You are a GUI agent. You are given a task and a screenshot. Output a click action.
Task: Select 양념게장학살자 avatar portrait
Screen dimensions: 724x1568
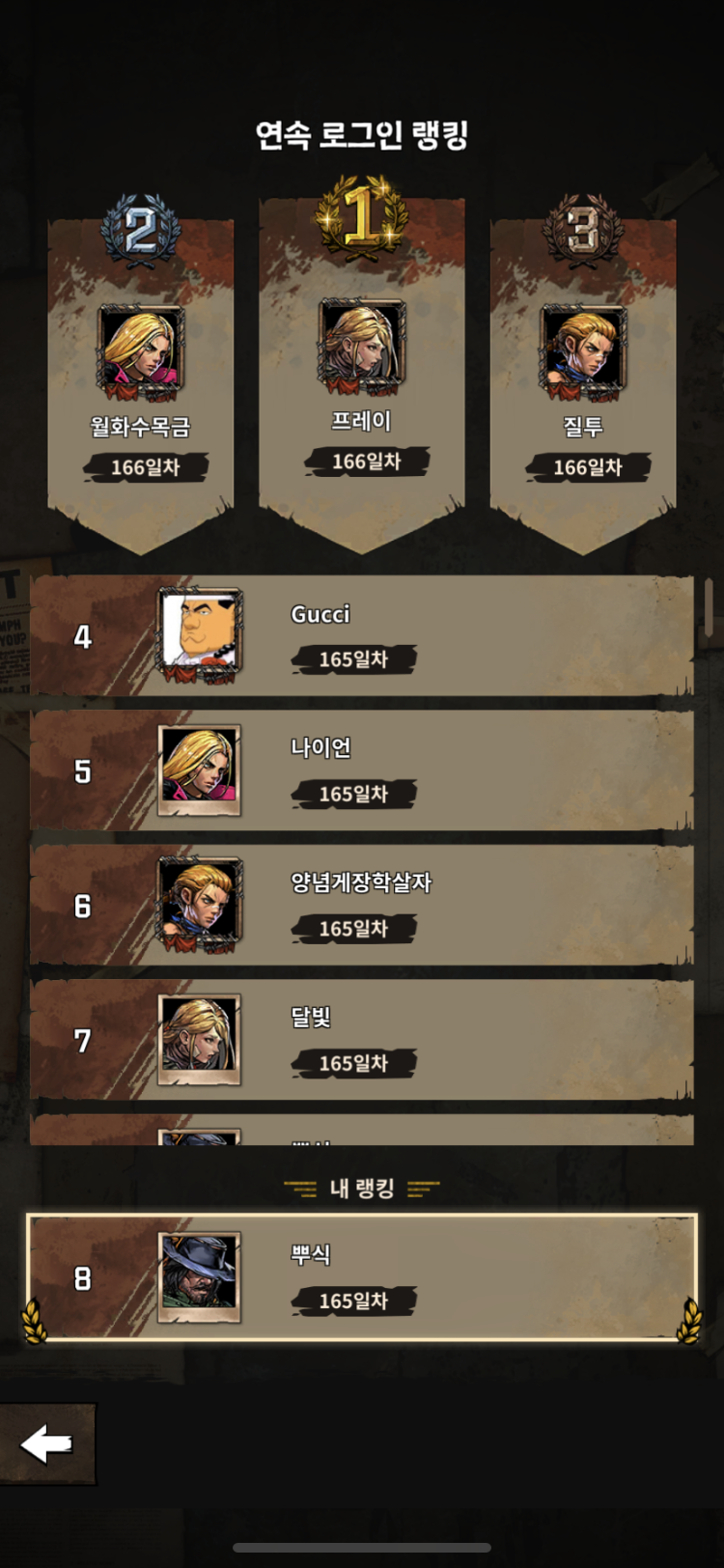point(200,905)
